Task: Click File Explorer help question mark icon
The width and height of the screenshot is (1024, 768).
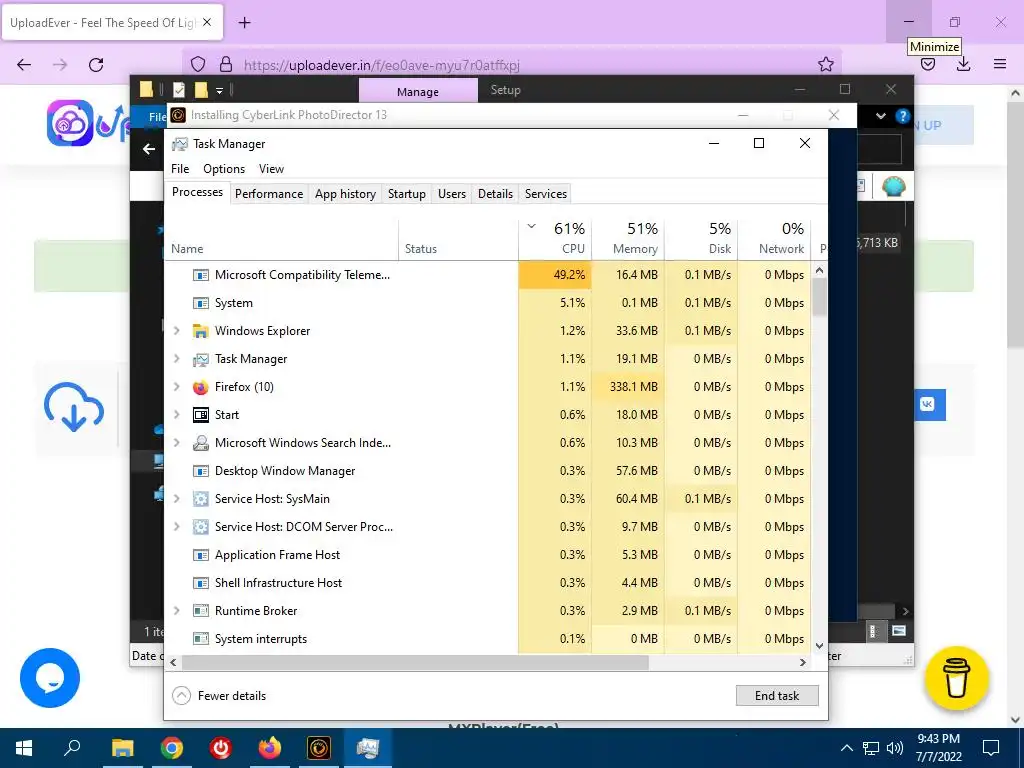Action: point(903,116)
